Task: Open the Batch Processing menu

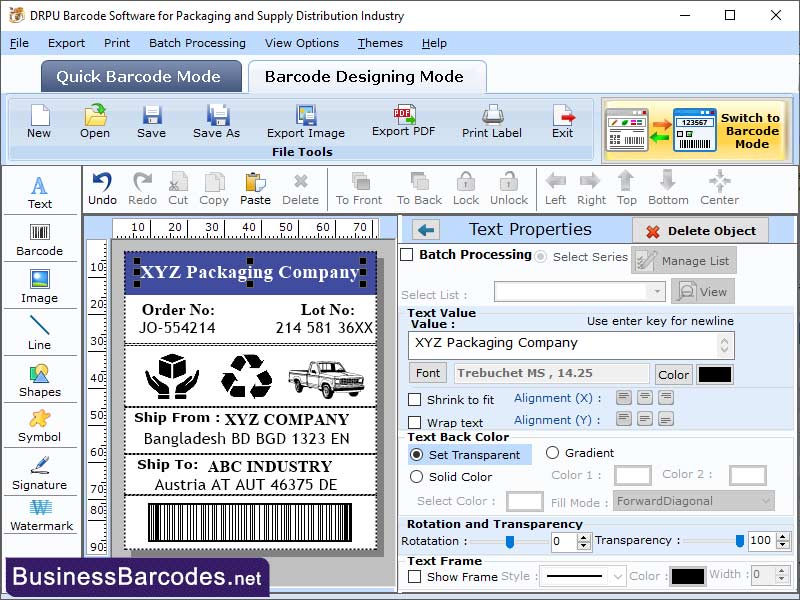Action: [197, 43]
